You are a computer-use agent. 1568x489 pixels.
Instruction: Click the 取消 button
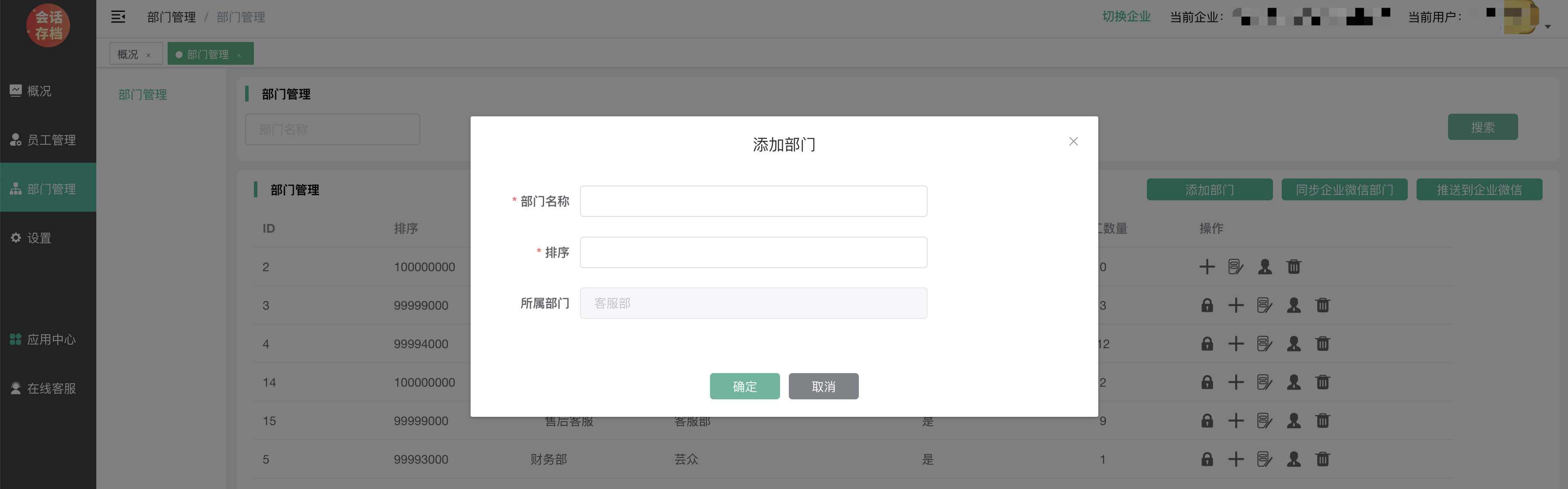(x=823, y=386)
